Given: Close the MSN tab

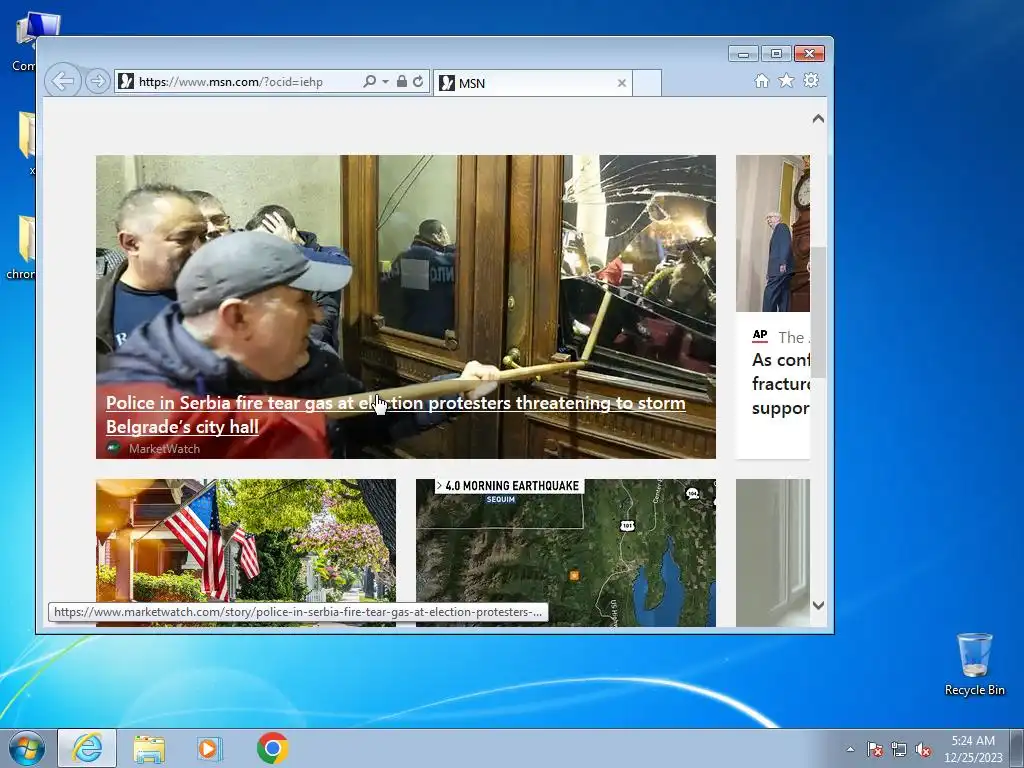Looking at the screenshot, I should 622,83.
